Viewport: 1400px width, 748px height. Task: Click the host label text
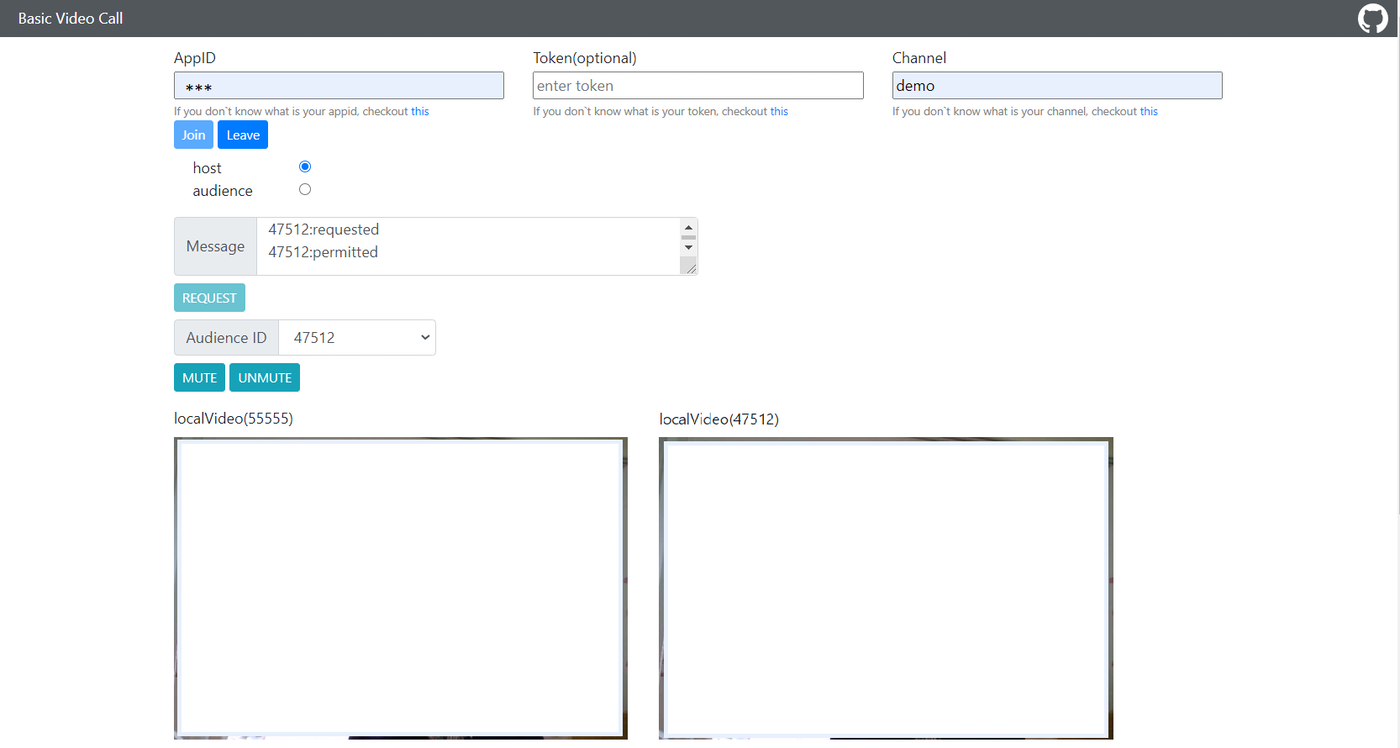tap(207, 168)
